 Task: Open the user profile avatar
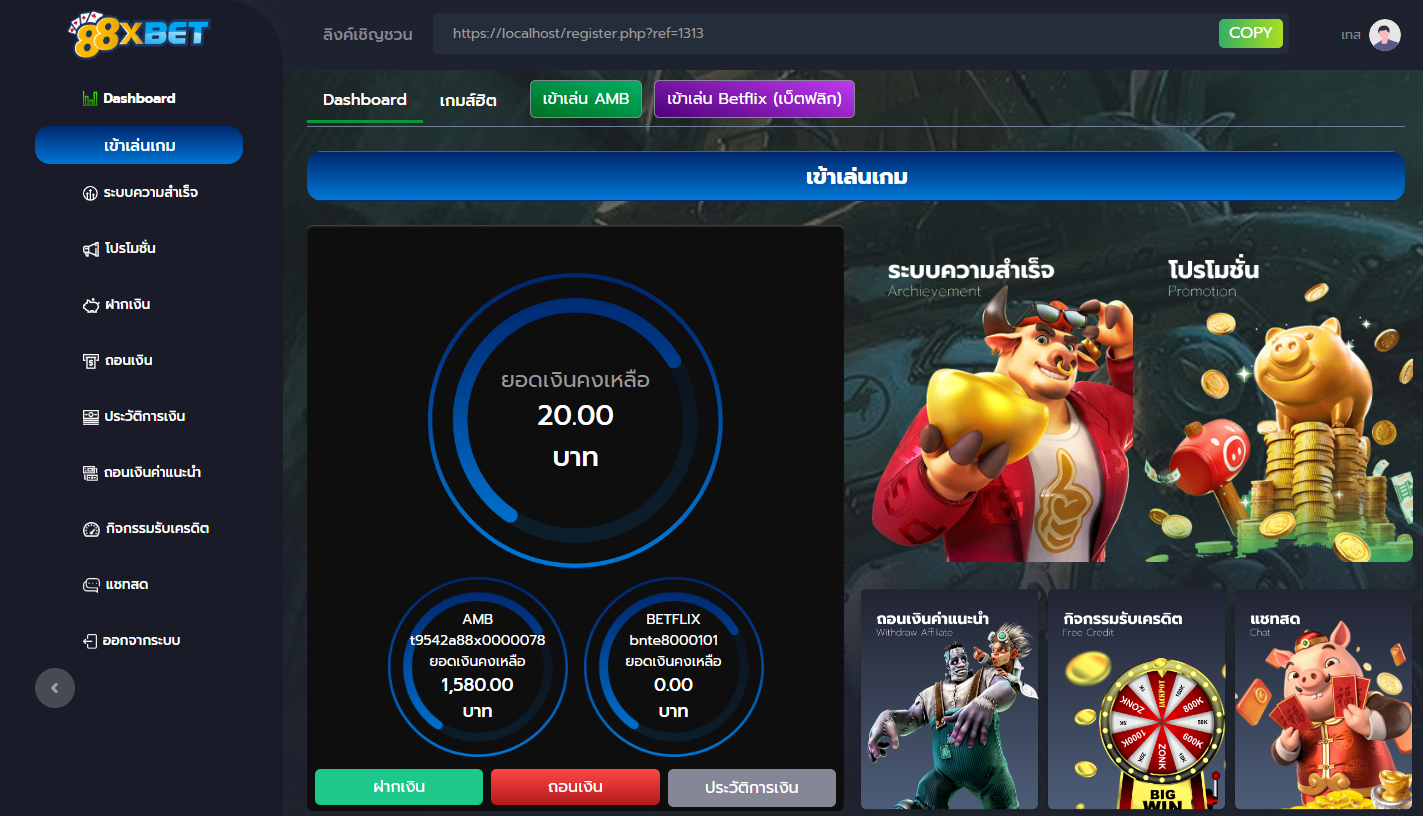click(1384, 35)
